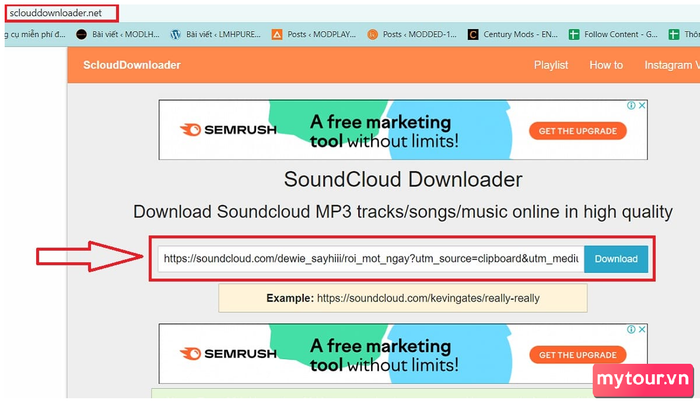The height and width of the screenshot is (405, 700).
Task: Open the 'Posts ‹ MODDED-1...' bookmark
Action: 412,34
